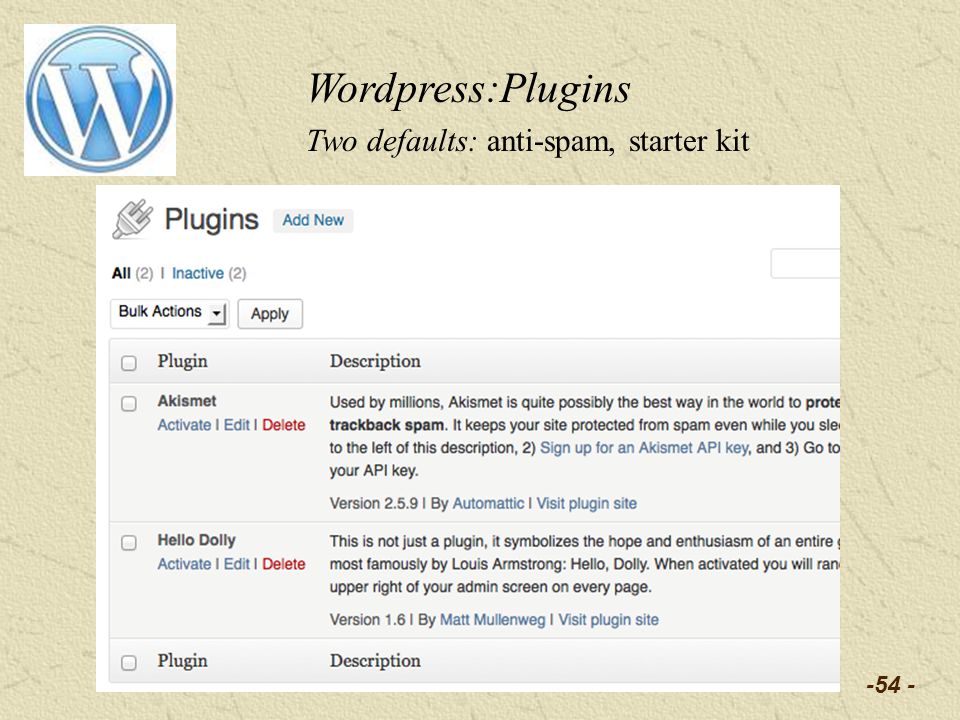Image resolution: width=960 pixels, height=720 pixels.
Task: Edit the Hello Dolly plugin
Action: tap(236, 564)
